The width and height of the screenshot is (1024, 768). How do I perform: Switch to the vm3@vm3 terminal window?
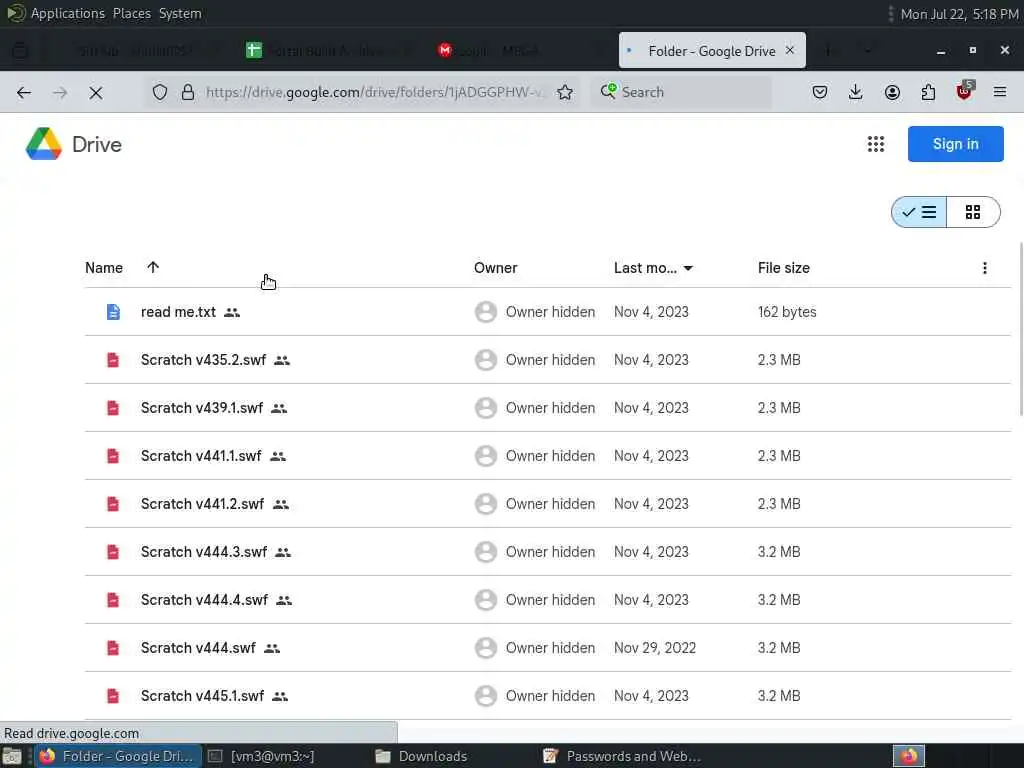tap(261, 756)
